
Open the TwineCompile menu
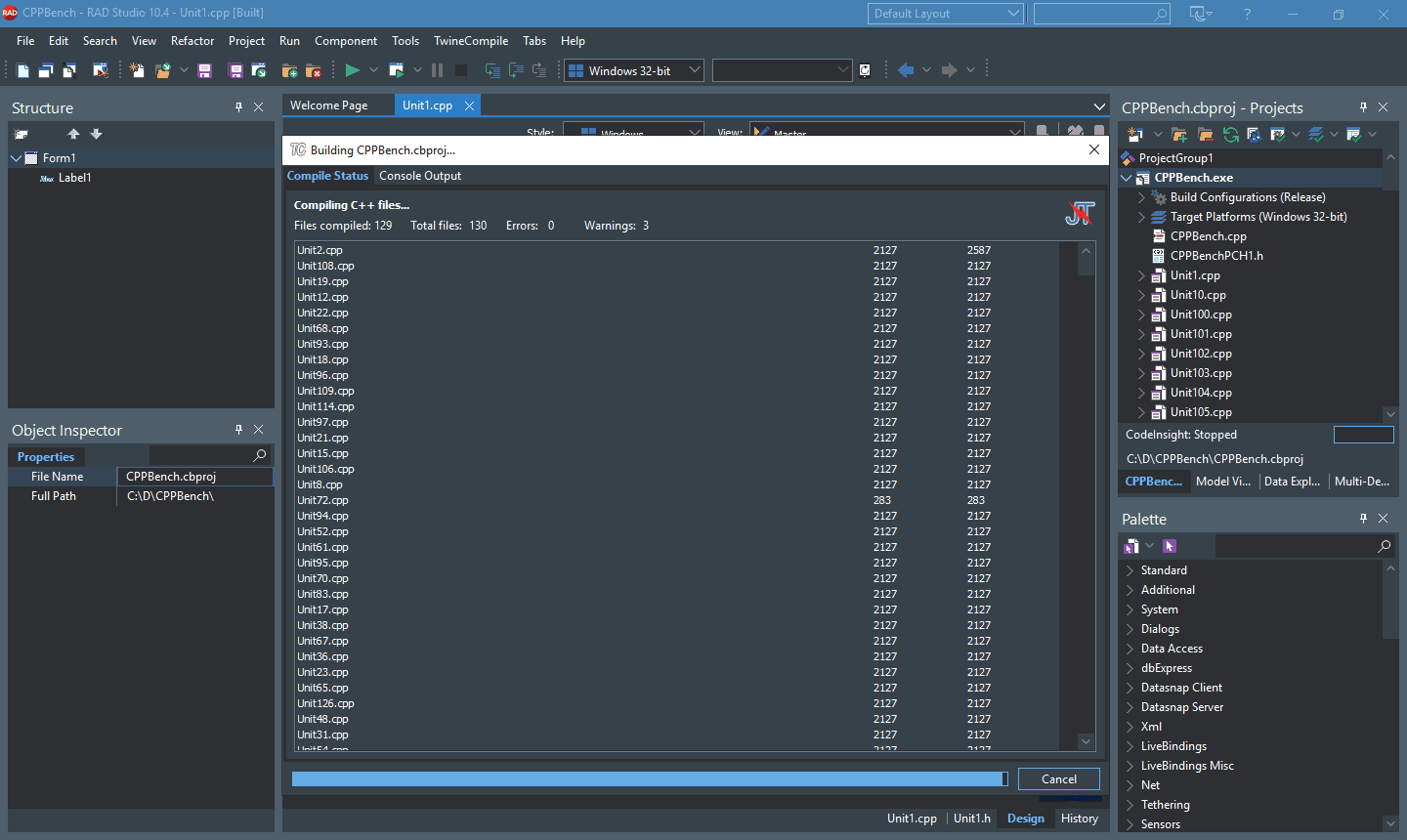[x=471, y=41]
